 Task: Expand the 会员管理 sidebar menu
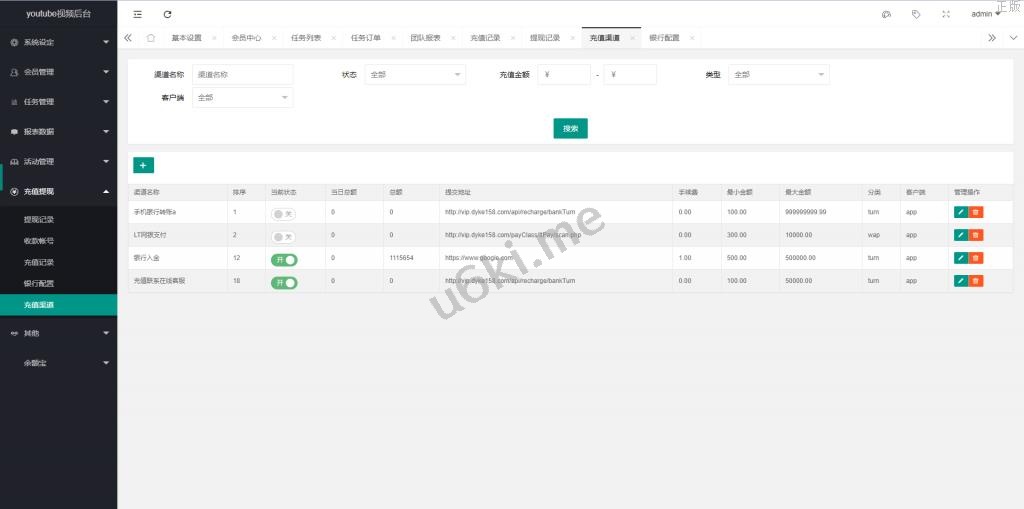(58, 72)
